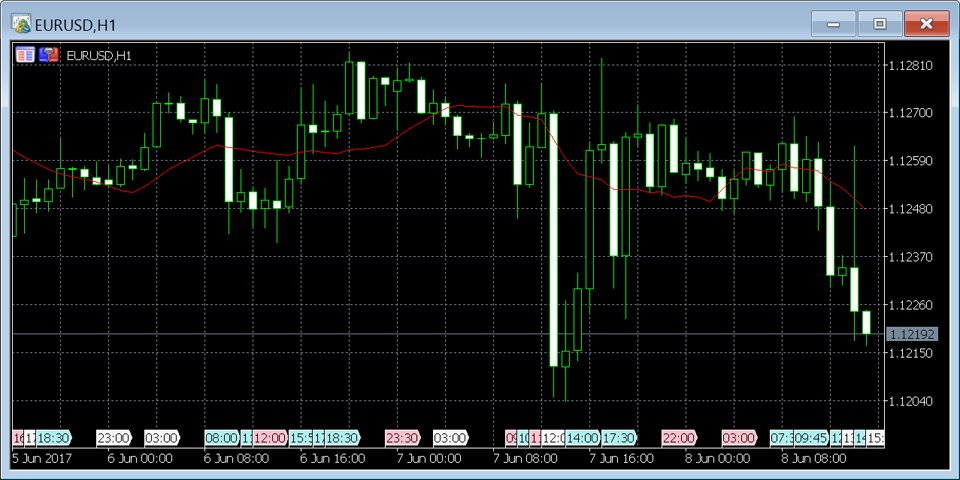Select the pink 22:00 event marker
The width and height of the screenshot is (960, 480).
point(679,438)
